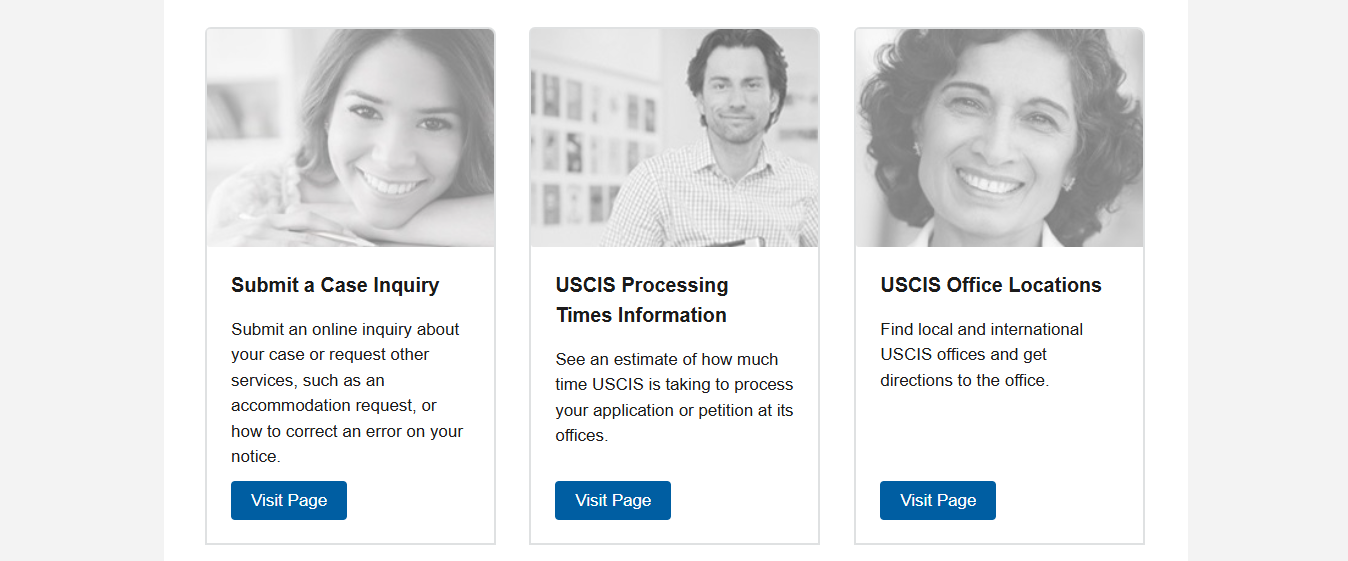Image resolution: width=1348 pixels, height=561 pixels.
Task: Open the Submit a Case Inquiry heading
Action: 335,285
